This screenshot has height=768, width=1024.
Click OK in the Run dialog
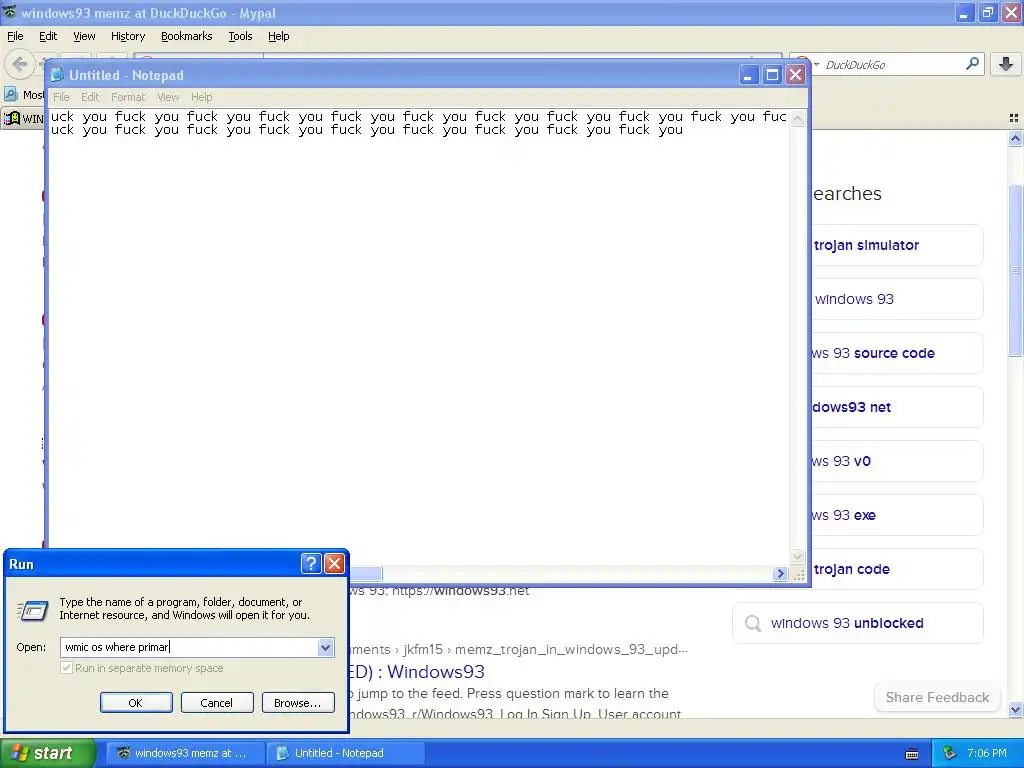click(x=136, y=703)
